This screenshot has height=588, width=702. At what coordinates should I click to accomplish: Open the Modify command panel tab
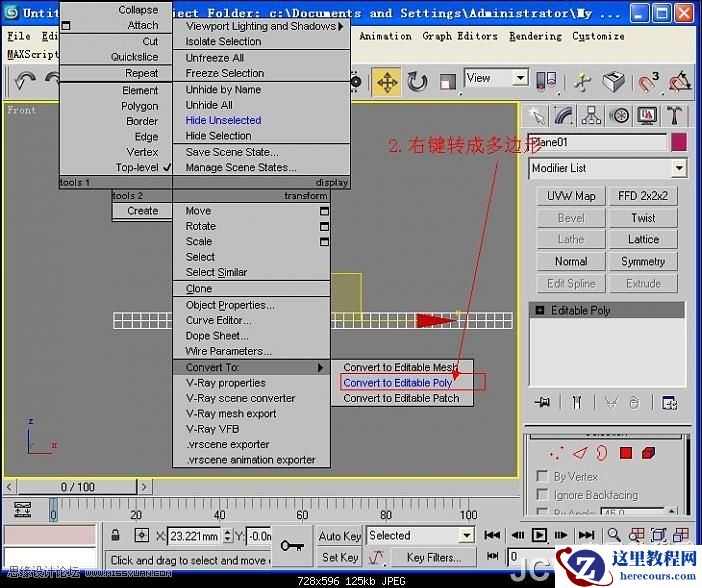tap(564, 116)
